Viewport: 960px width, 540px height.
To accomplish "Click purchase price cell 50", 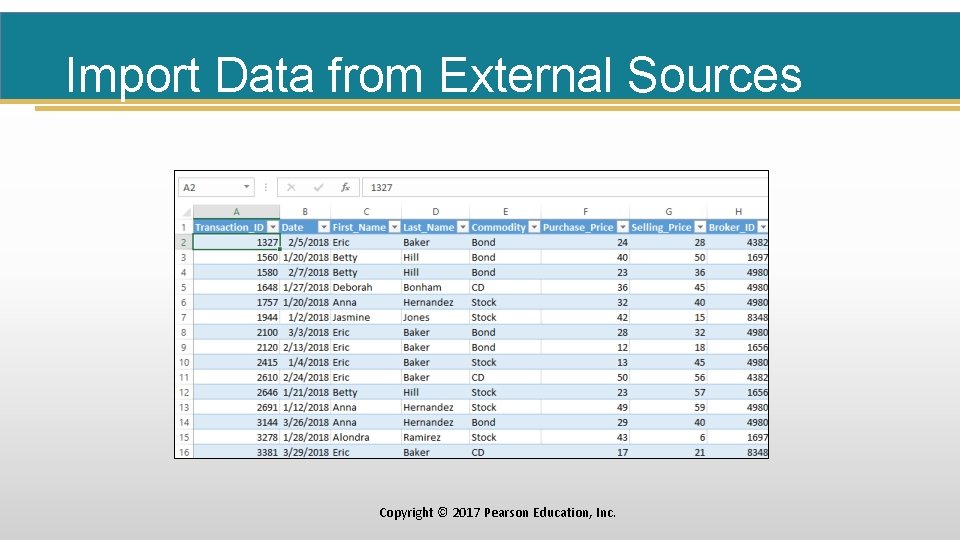I will pyautogui.click(x=585, y=377).
